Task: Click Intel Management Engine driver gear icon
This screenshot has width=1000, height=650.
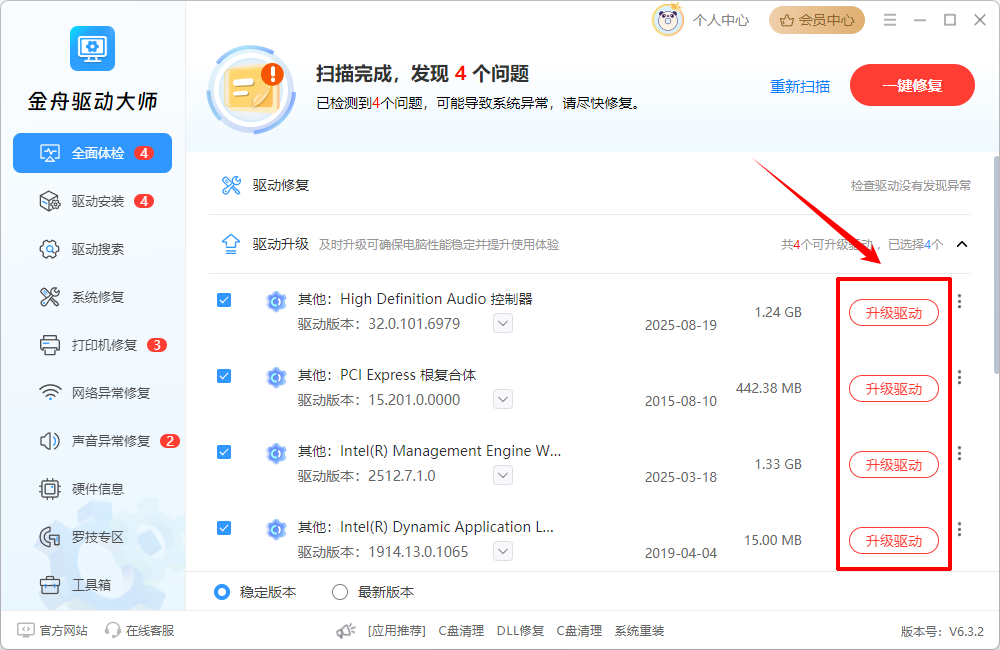Action: (x=276, y=453)
